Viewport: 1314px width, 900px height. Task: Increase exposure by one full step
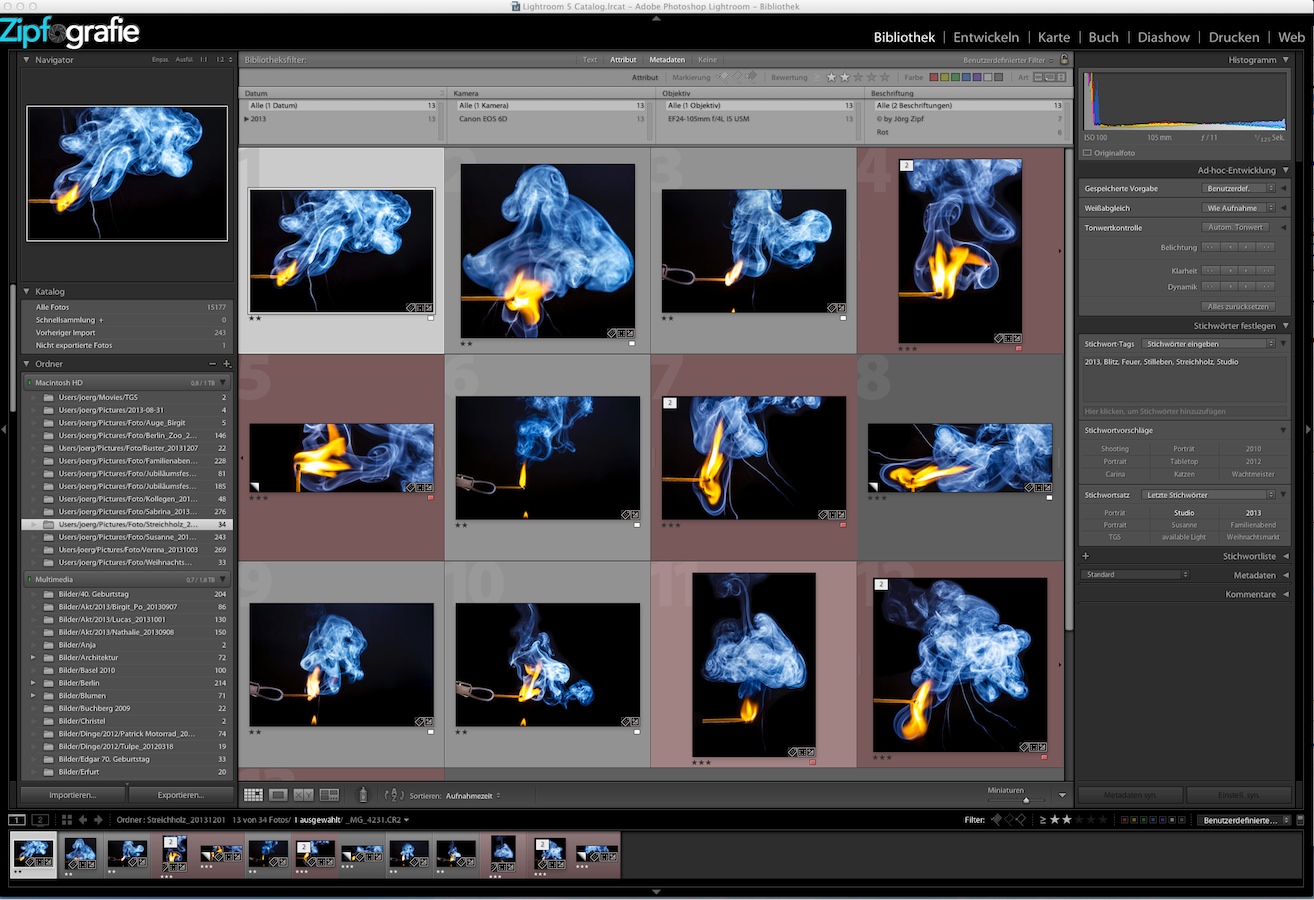click(1266, 247)
